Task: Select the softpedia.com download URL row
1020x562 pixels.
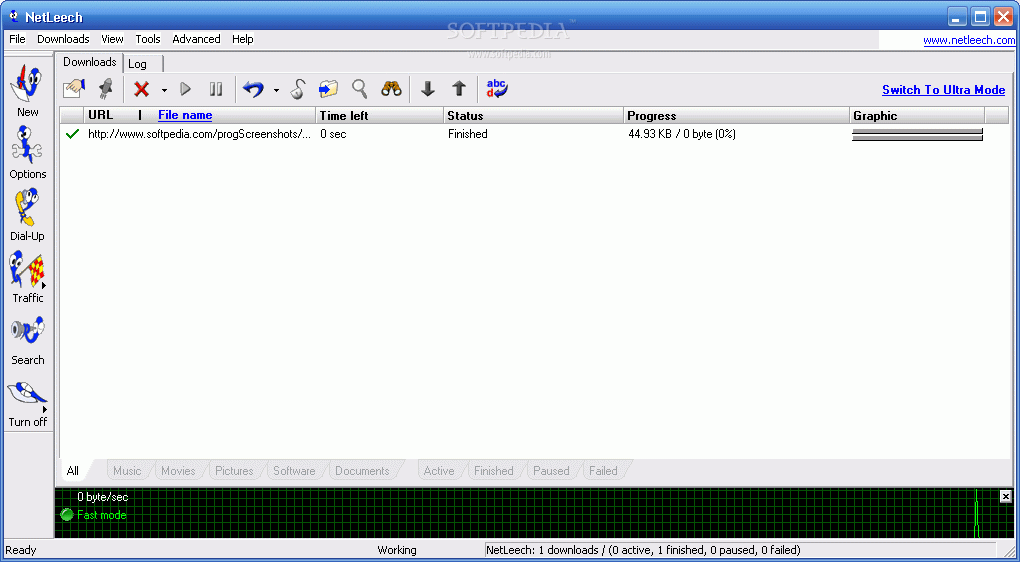Action: [x=200, y=134]
